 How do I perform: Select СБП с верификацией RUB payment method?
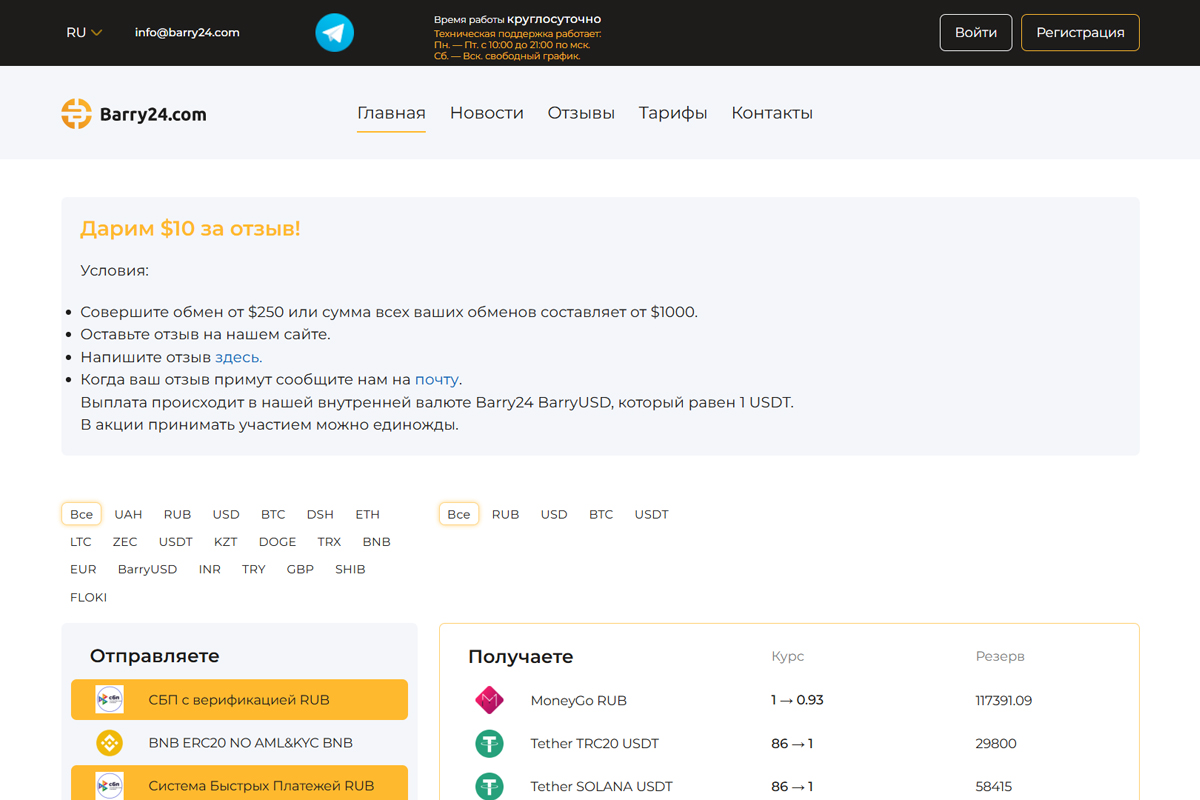(x=238, y=699)
